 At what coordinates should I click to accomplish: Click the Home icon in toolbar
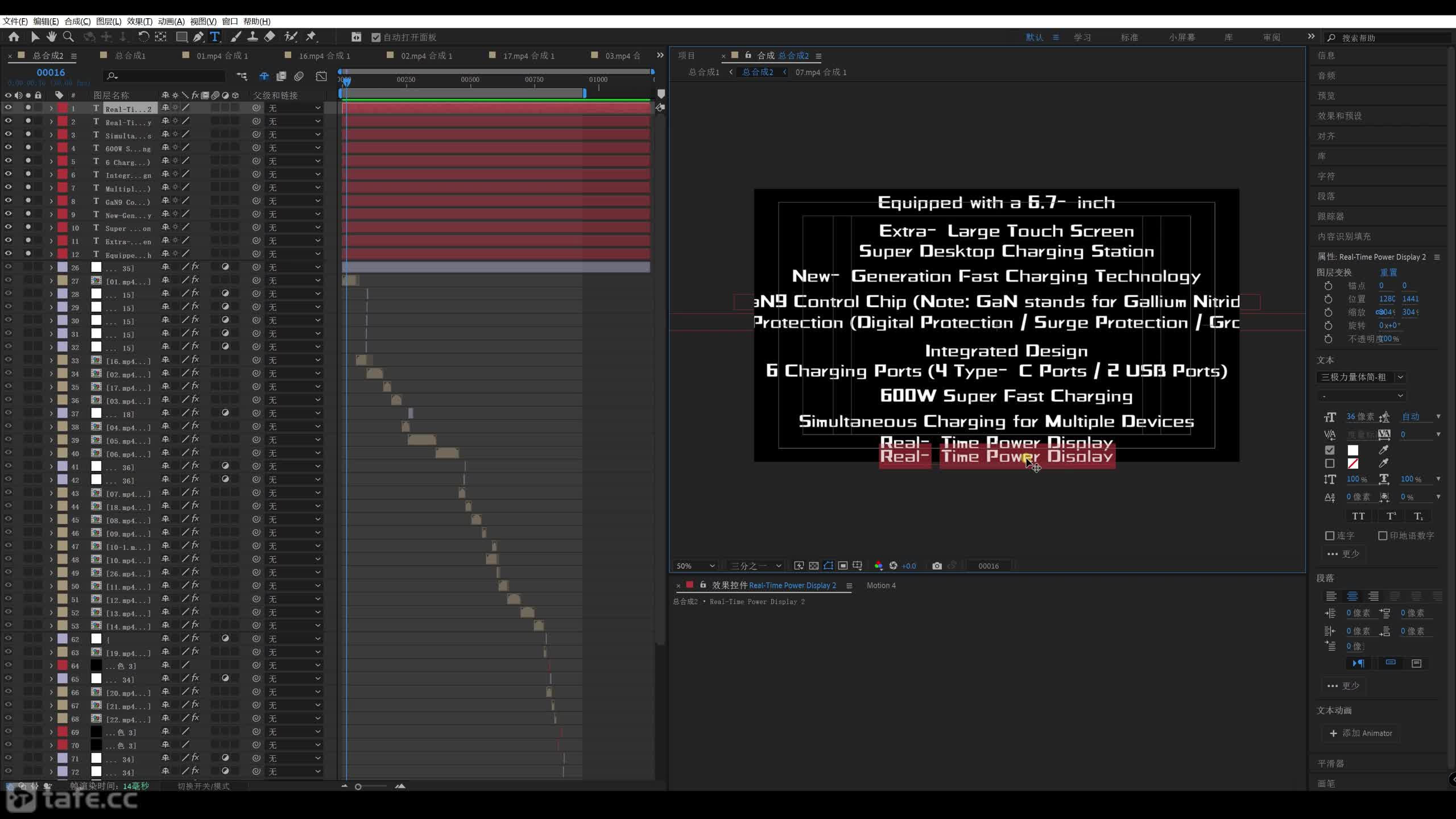pyautogui.click(x=14, y=37)
